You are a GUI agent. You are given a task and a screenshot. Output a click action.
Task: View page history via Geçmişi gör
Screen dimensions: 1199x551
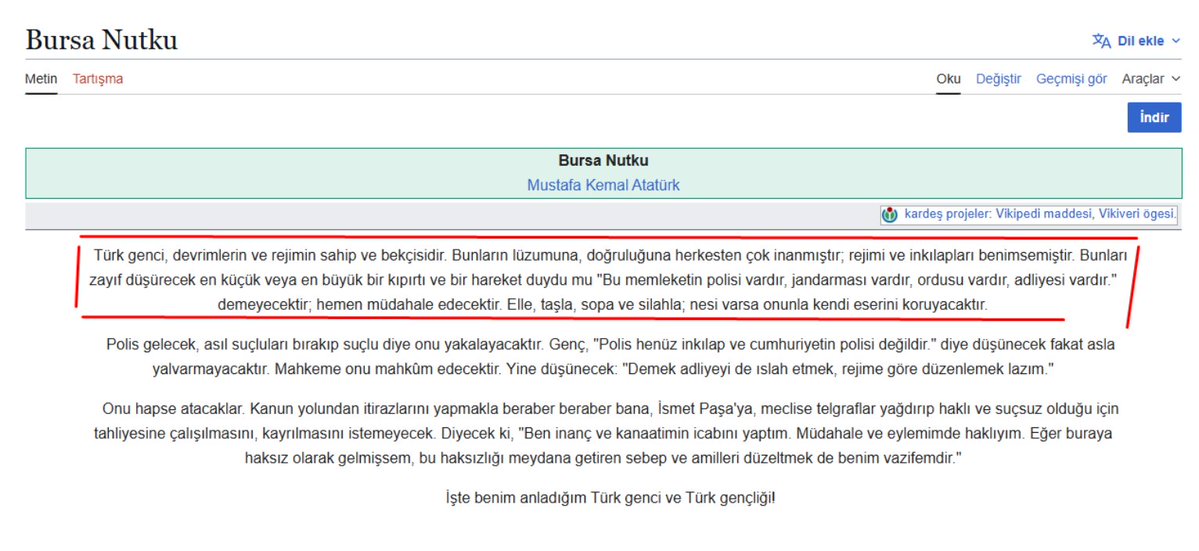tap(1071, 79)
